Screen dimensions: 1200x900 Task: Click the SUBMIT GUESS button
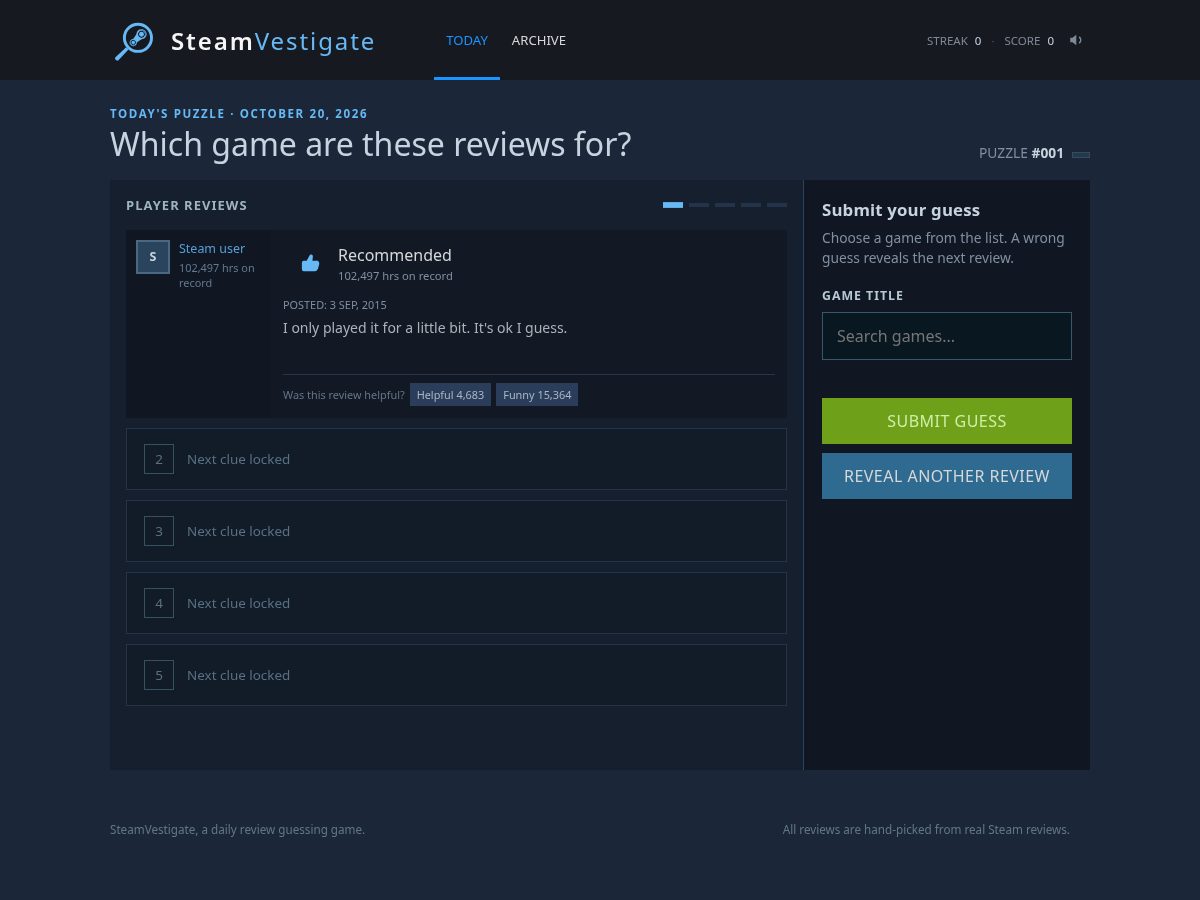pos(947,421)
